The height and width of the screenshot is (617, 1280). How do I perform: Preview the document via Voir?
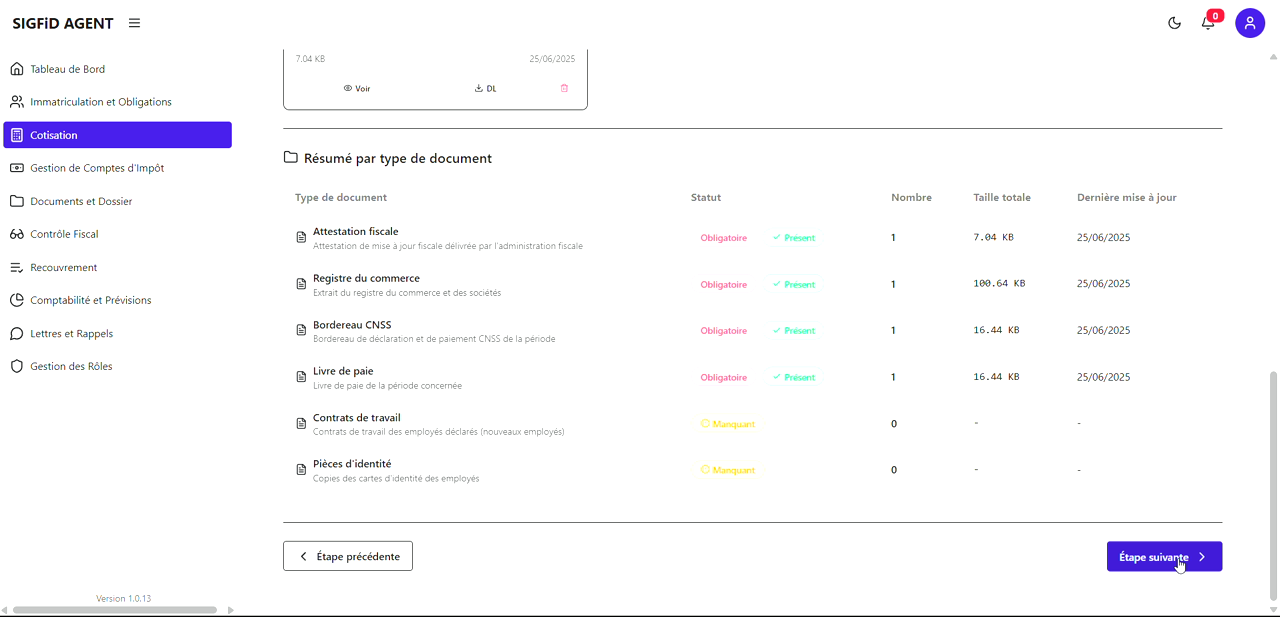(356, 88)
